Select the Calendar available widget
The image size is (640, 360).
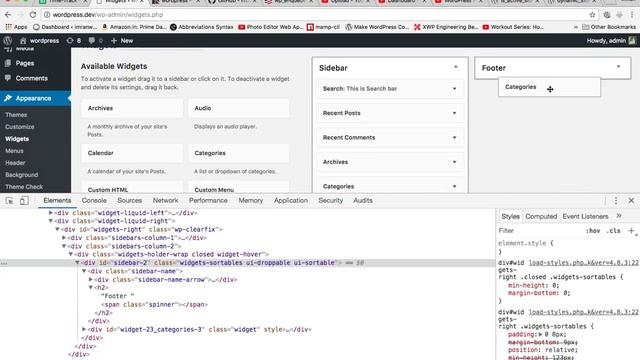pos(132,153)
